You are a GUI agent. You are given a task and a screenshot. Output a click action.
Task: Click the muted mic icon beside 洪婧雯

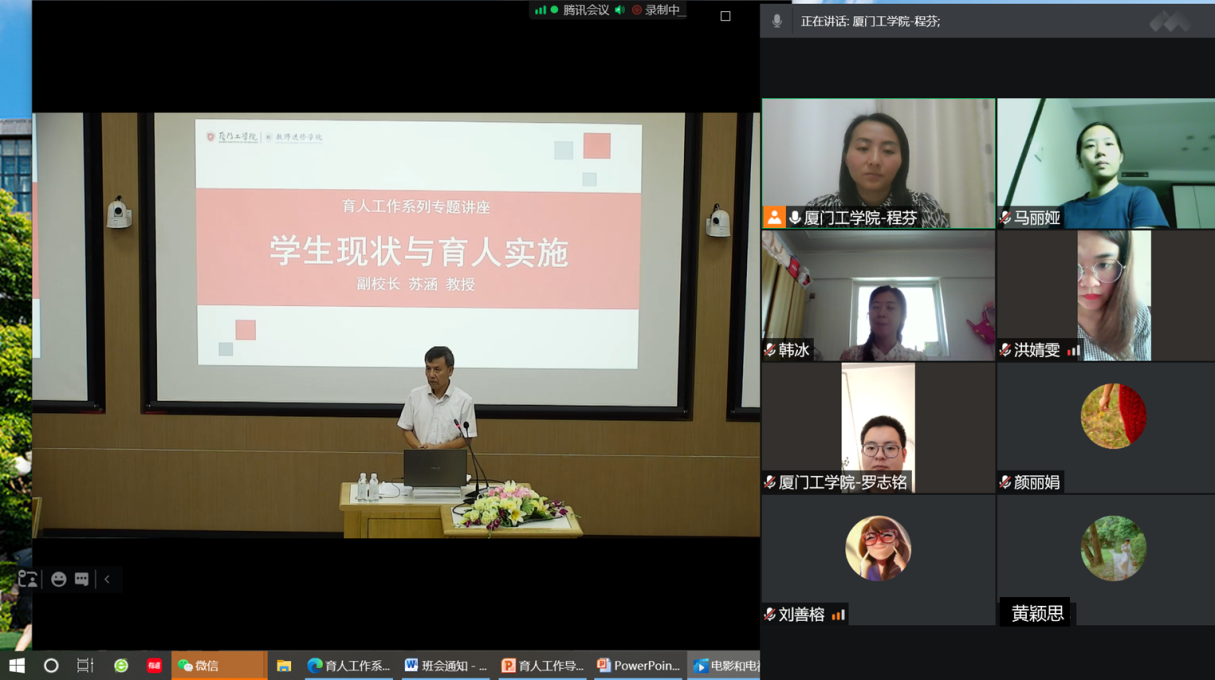click(1005, 350)
